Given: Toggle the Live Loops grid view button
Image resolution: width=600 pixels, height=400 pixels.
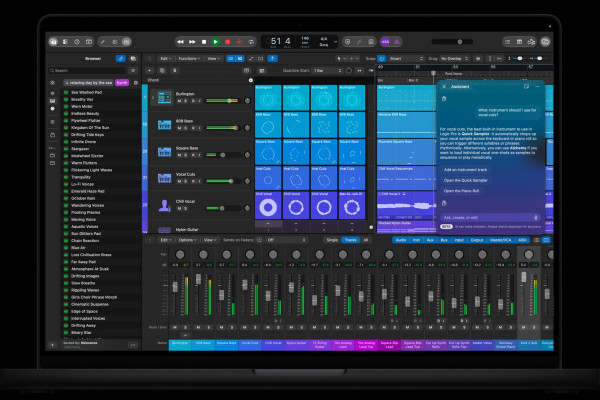Looking at the screenshot, I should tap(230, 59).
